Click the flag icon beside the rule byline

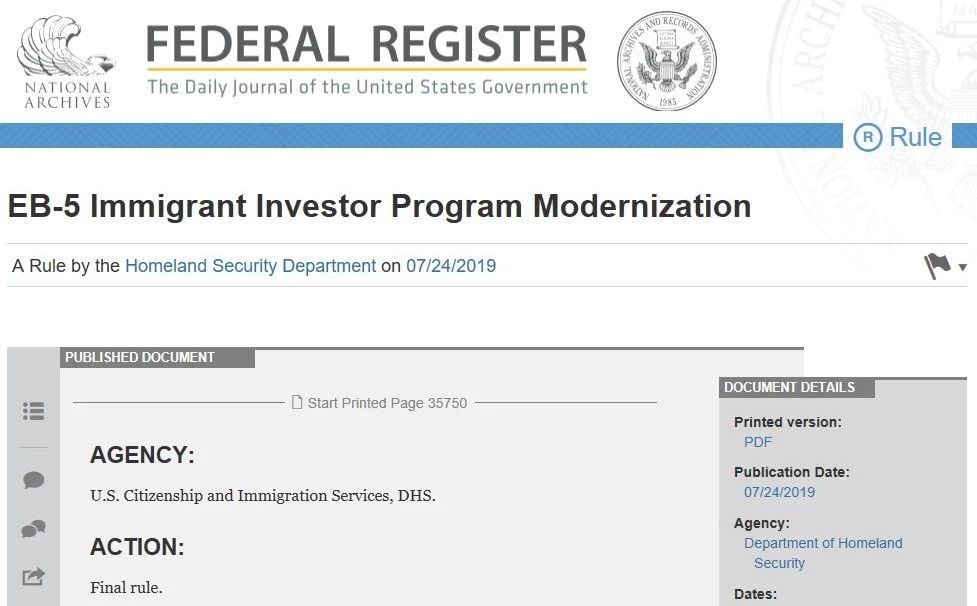click(x=936, y=267)
